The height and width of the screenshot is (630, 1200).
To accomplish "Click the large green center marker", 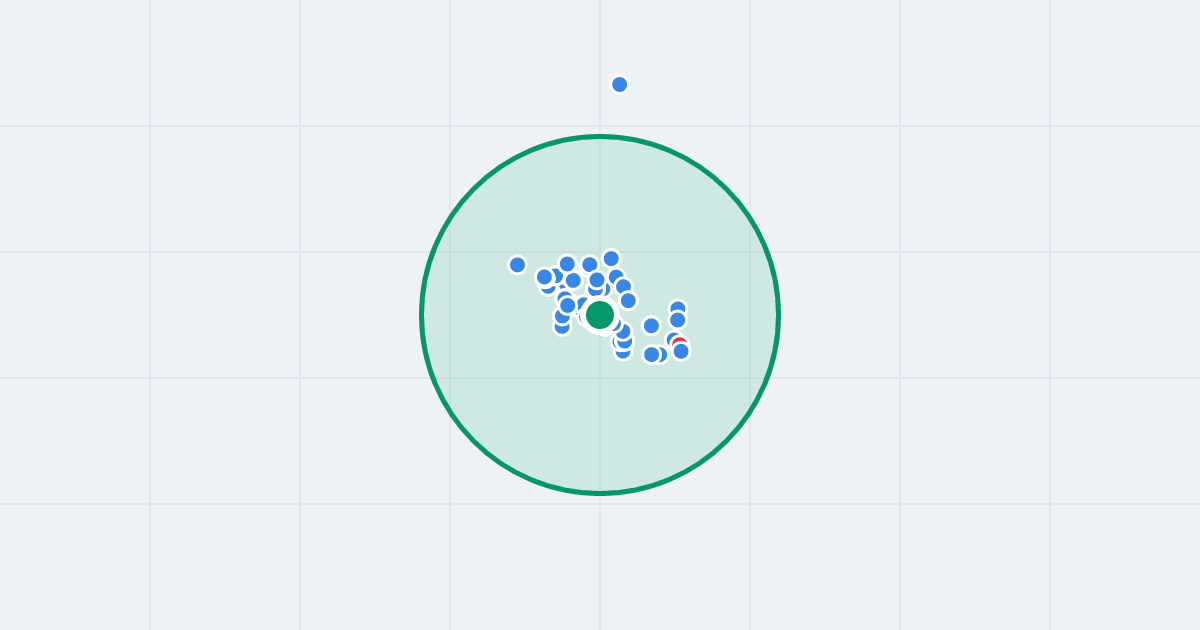I will (600, 315).
